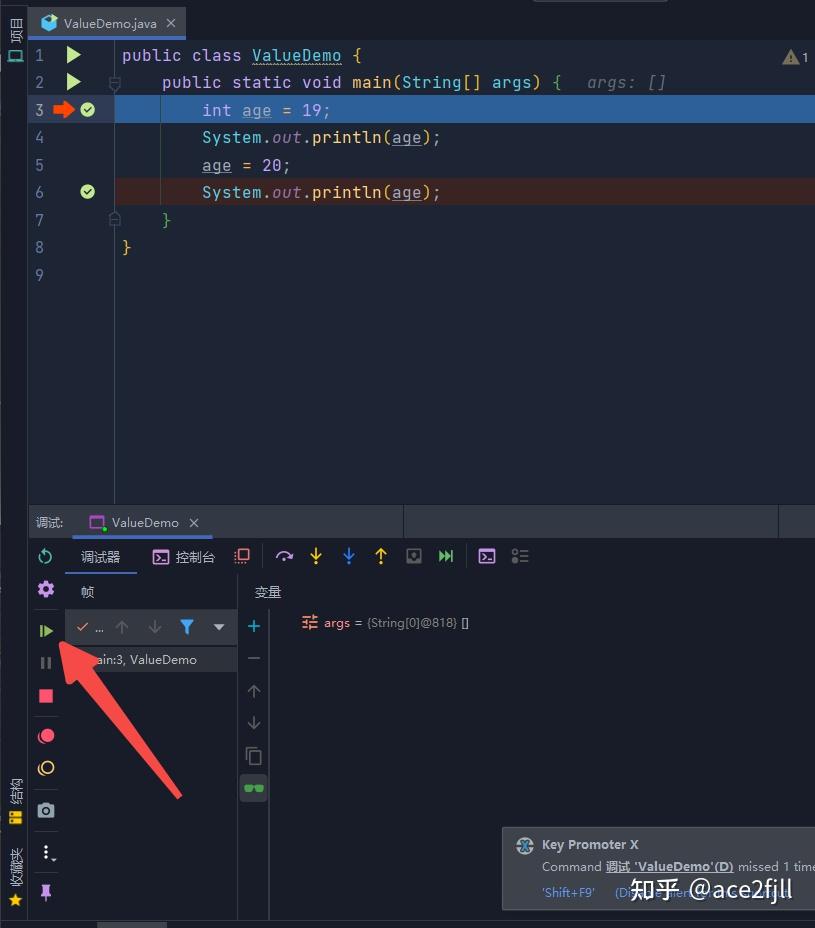Open frames dropdown arrow
815x928 pixels.
tap(219, 627)
